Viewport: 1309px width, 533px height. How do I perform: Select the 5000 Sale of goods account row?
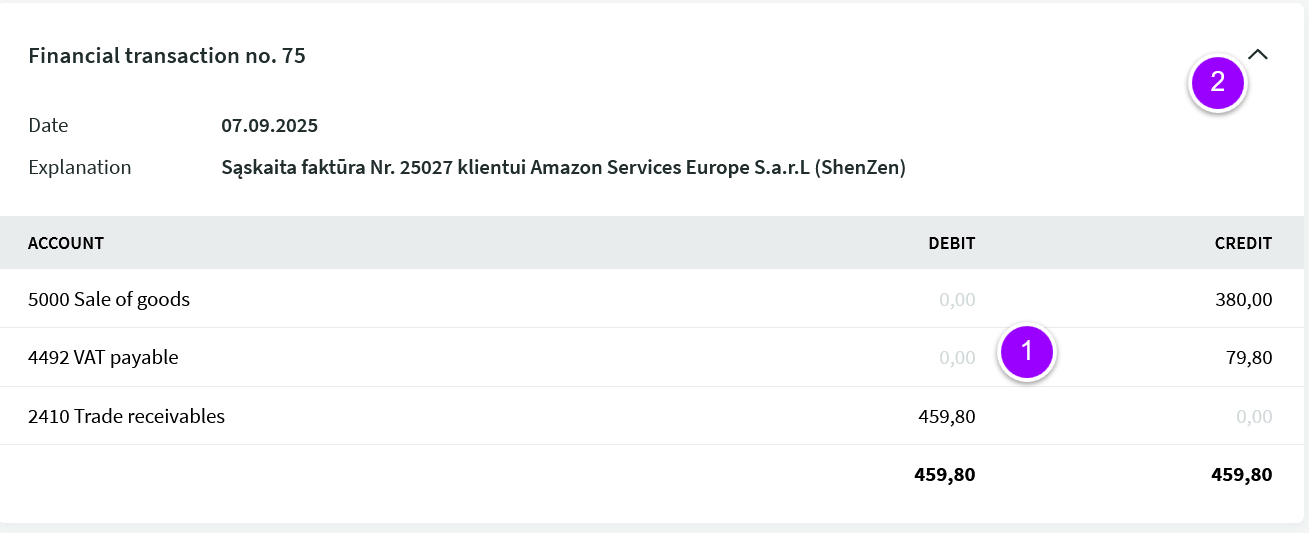point(652,299)
